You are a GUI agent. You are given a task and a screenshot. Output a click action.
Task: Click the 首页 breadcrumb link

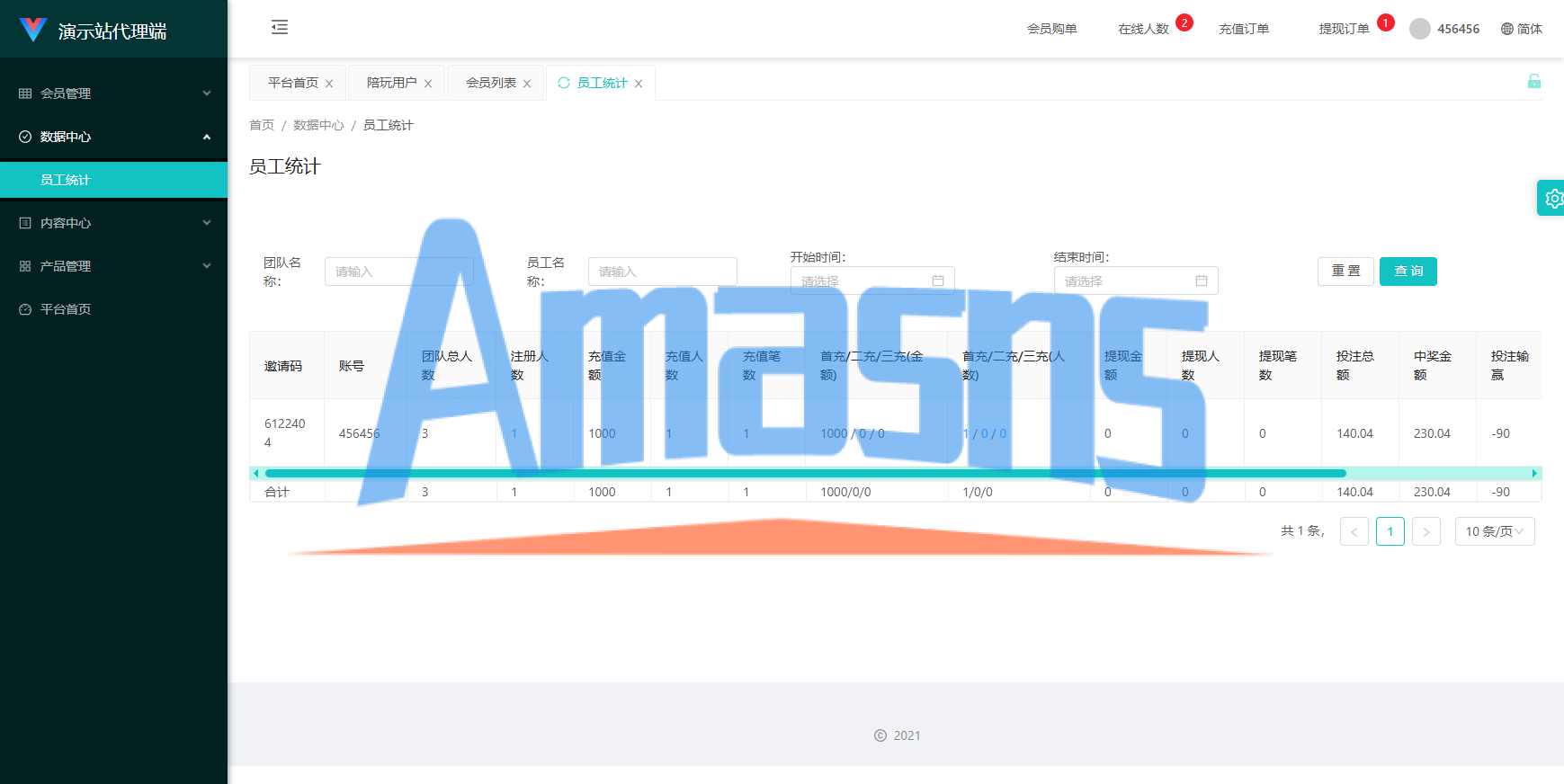(262, 125)
